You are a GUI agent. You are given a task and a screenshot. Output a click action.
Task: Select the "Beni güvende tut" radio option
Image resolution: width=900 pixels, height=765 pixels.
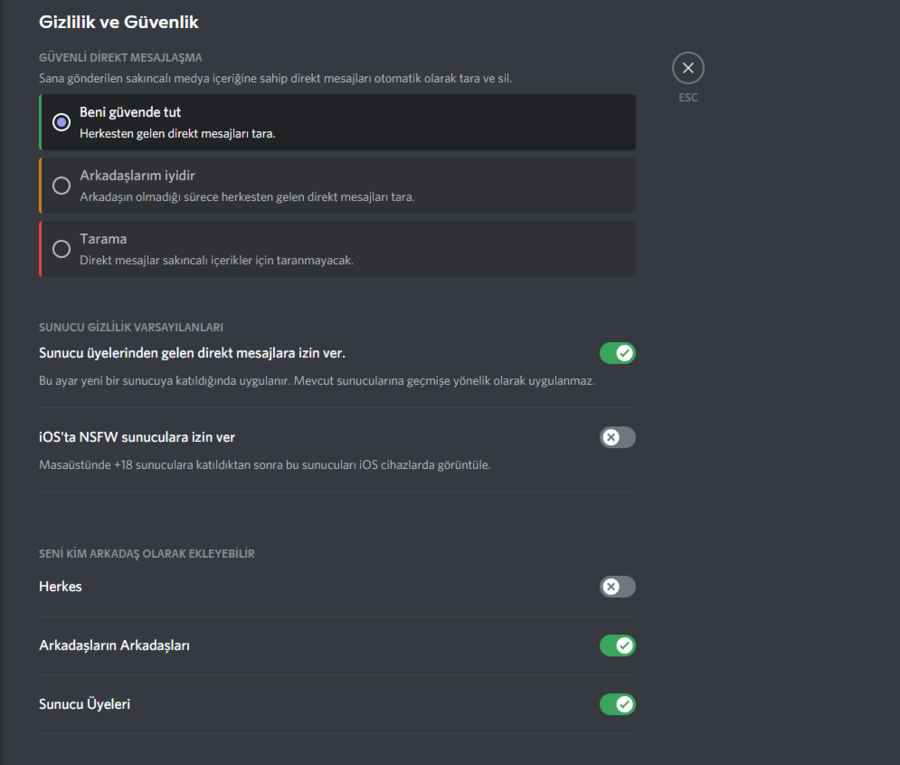[62, 122]
